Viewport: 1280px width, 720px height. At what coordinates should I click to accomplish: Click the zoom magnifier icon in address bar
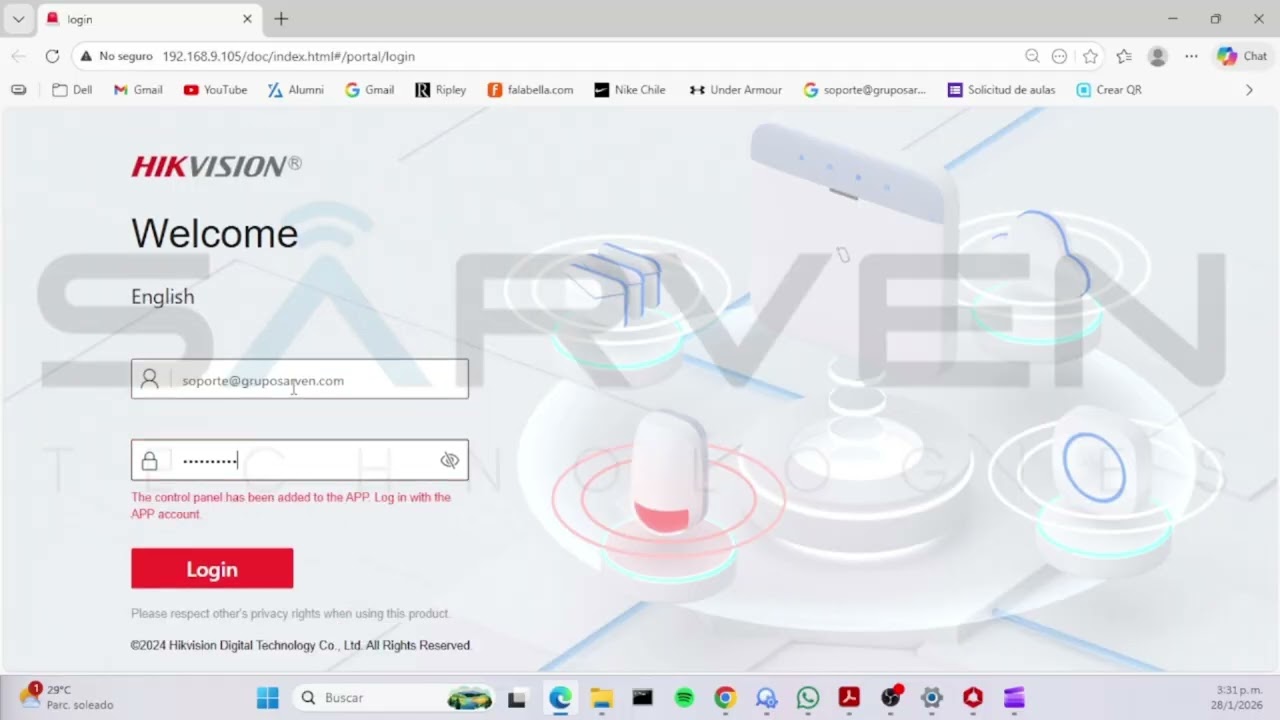[1032, 56]
